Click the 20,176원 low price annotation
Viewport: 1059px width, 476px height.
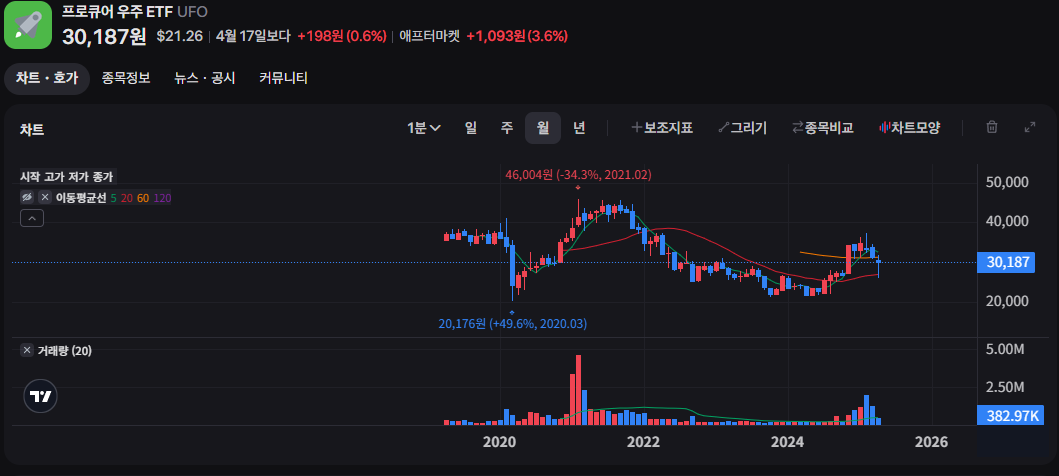513,324
